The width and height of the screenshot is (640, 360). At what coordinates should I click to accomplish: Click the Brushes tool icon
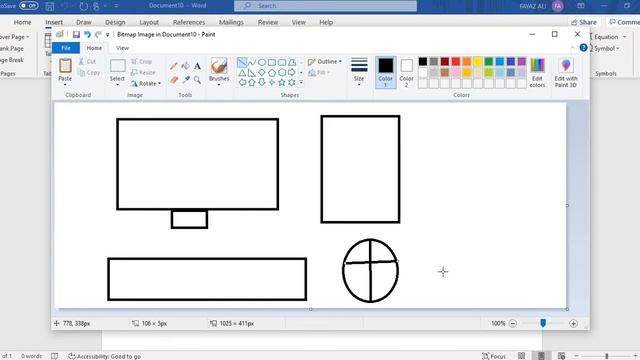219,66
